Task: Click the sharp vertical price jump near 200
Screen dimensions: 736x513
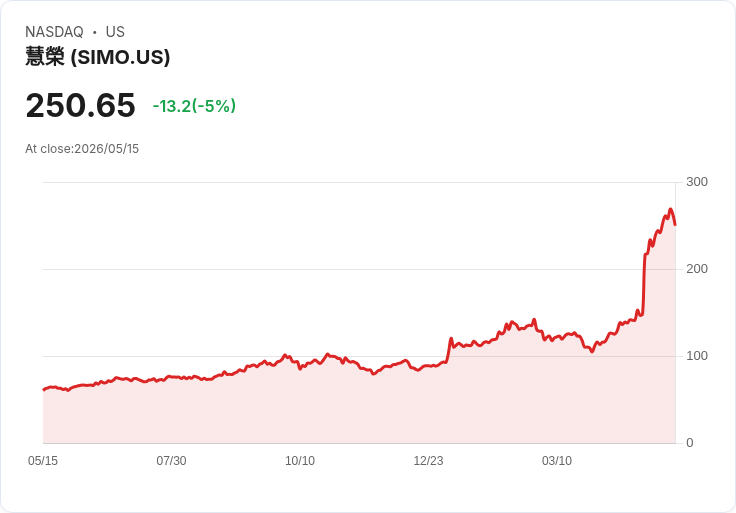Action: tap(644, 284)
